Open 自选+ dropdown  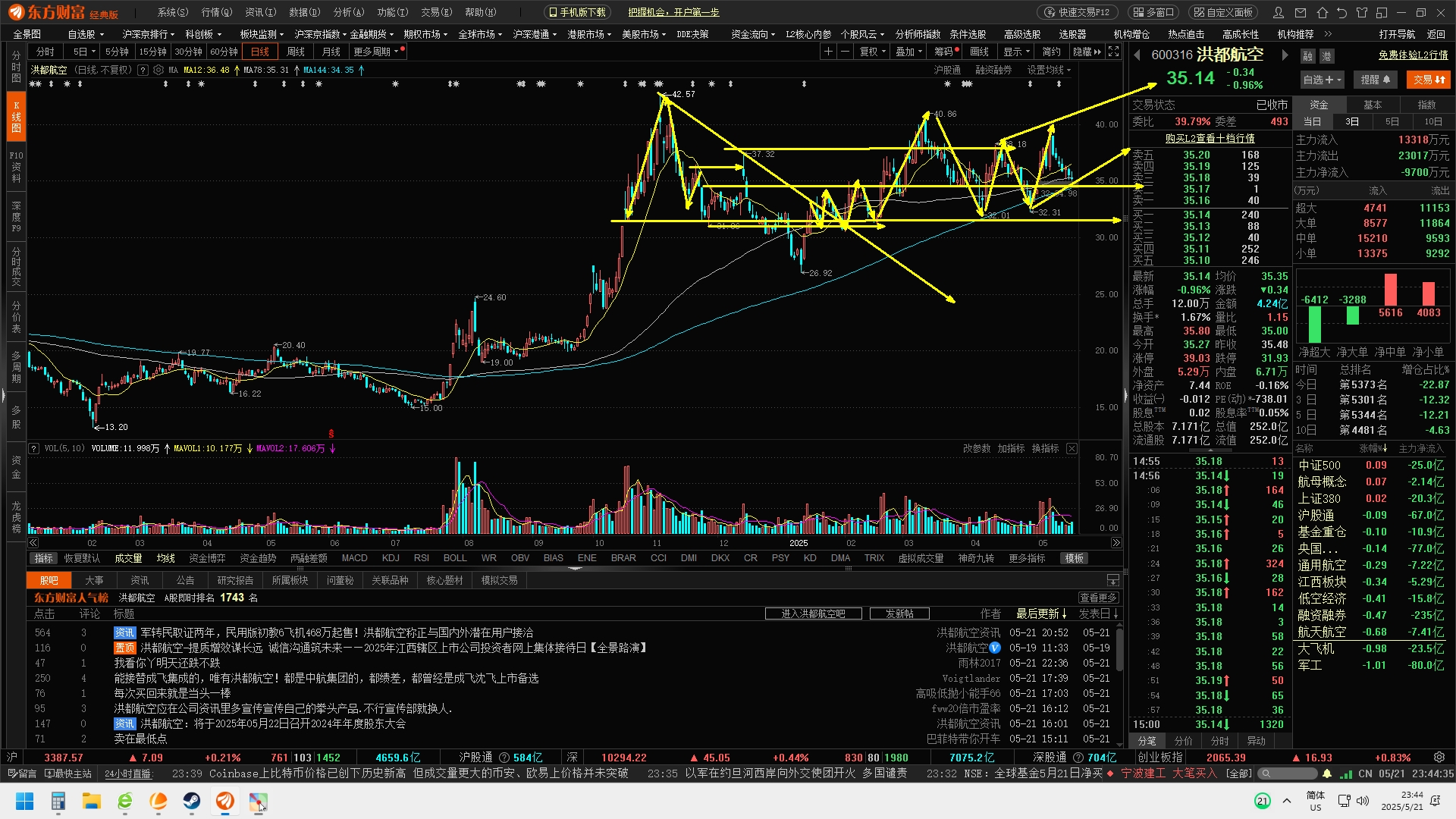(1322, 80)
